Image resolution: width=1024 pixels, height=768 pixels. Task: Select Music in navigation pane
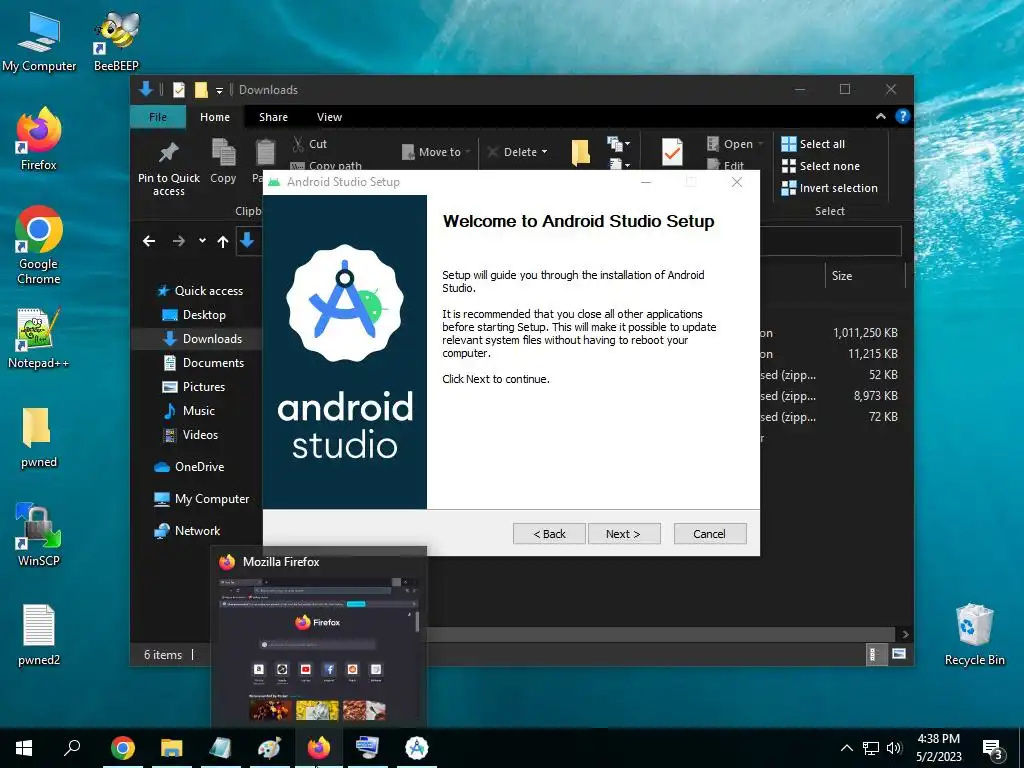[189, 411]
